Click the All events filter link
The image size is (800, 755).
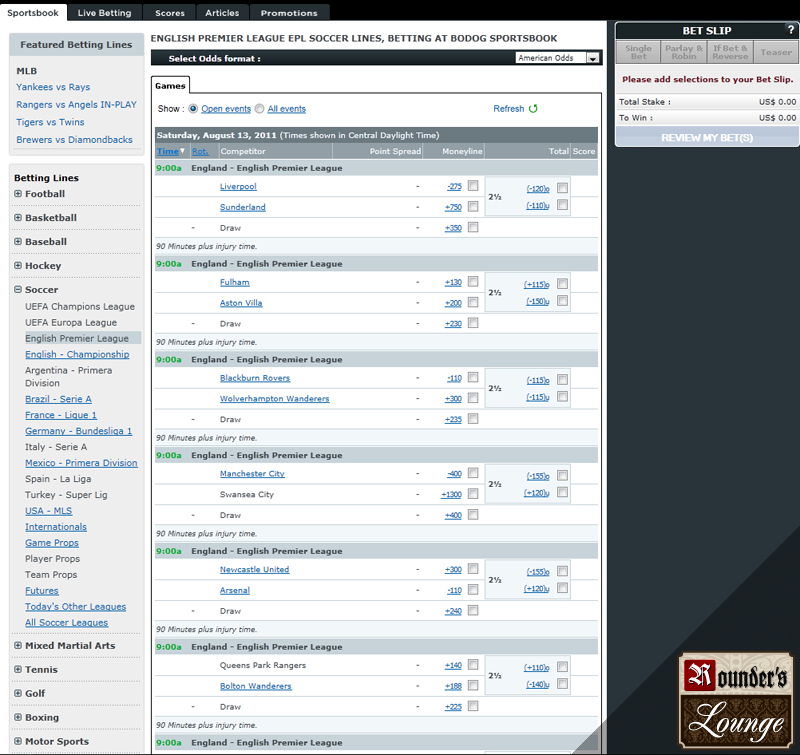coord(287,109)
